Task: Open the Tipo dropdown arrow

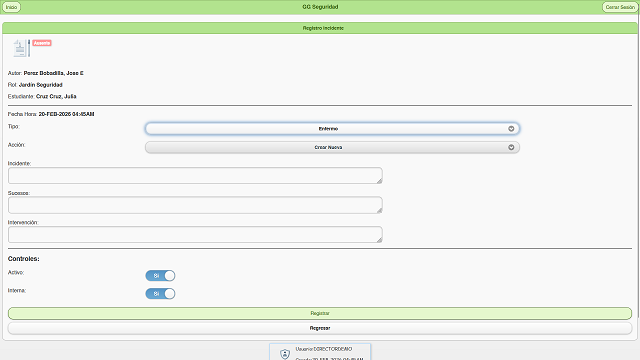Action: click(x=511, y=129)
